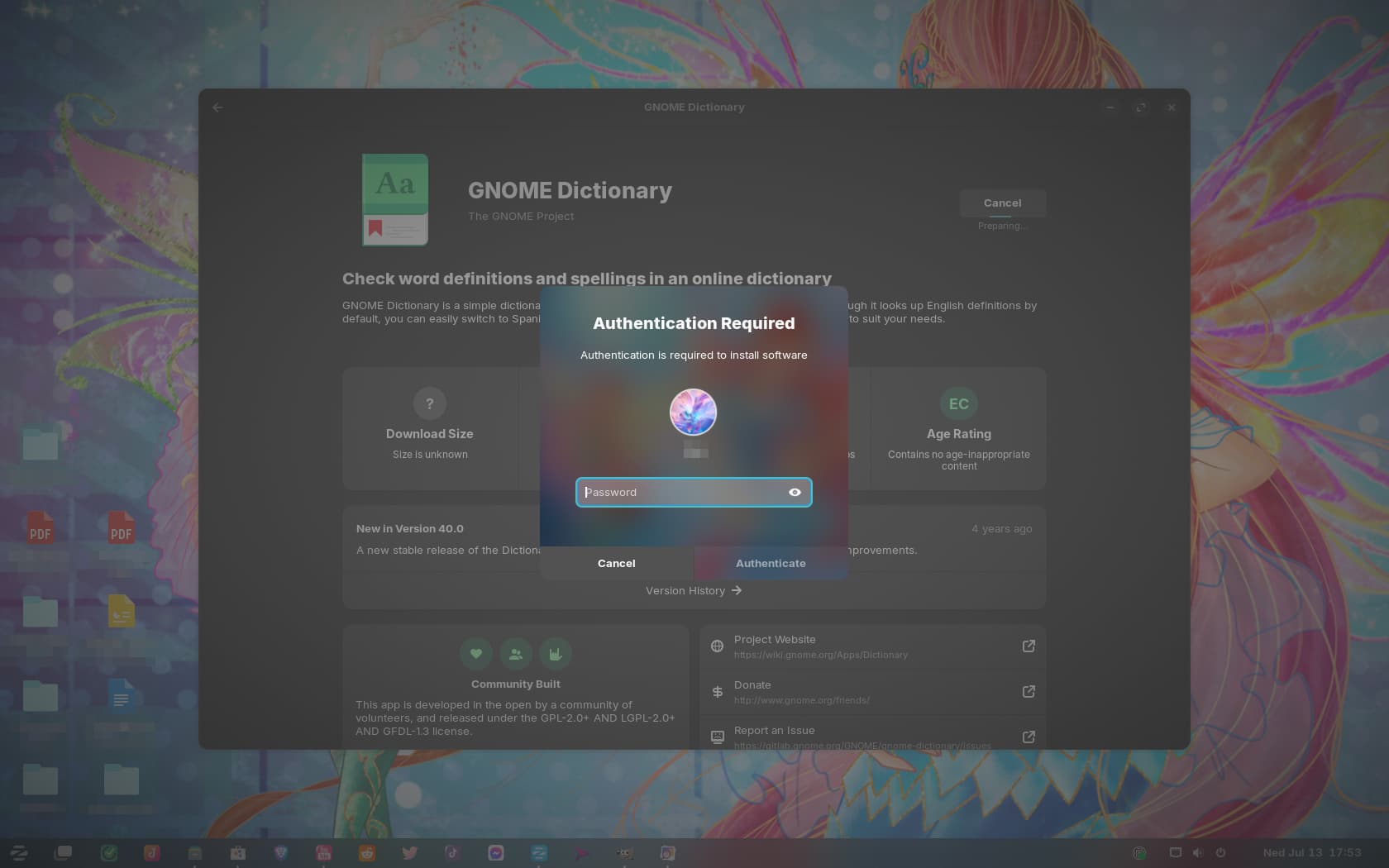Open Donate external link icon
This screenshot has height=868, width=1389.
[1029, 691]
